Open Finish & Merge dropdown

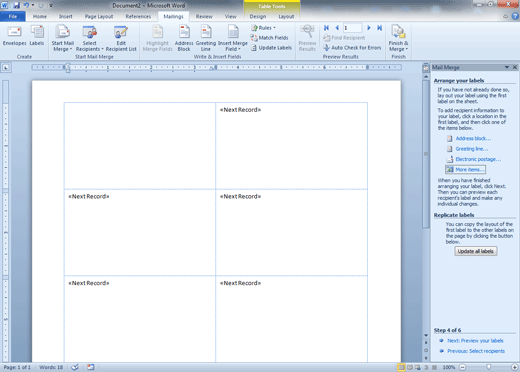point(398,39)
